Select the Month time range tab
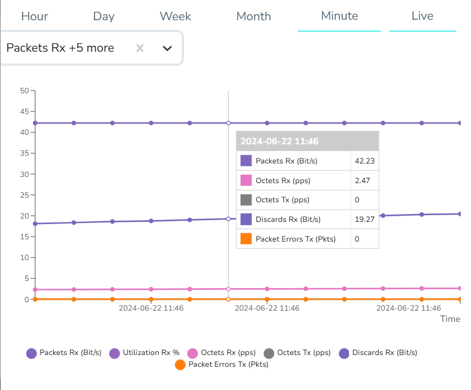 click(x=254, y=16)
